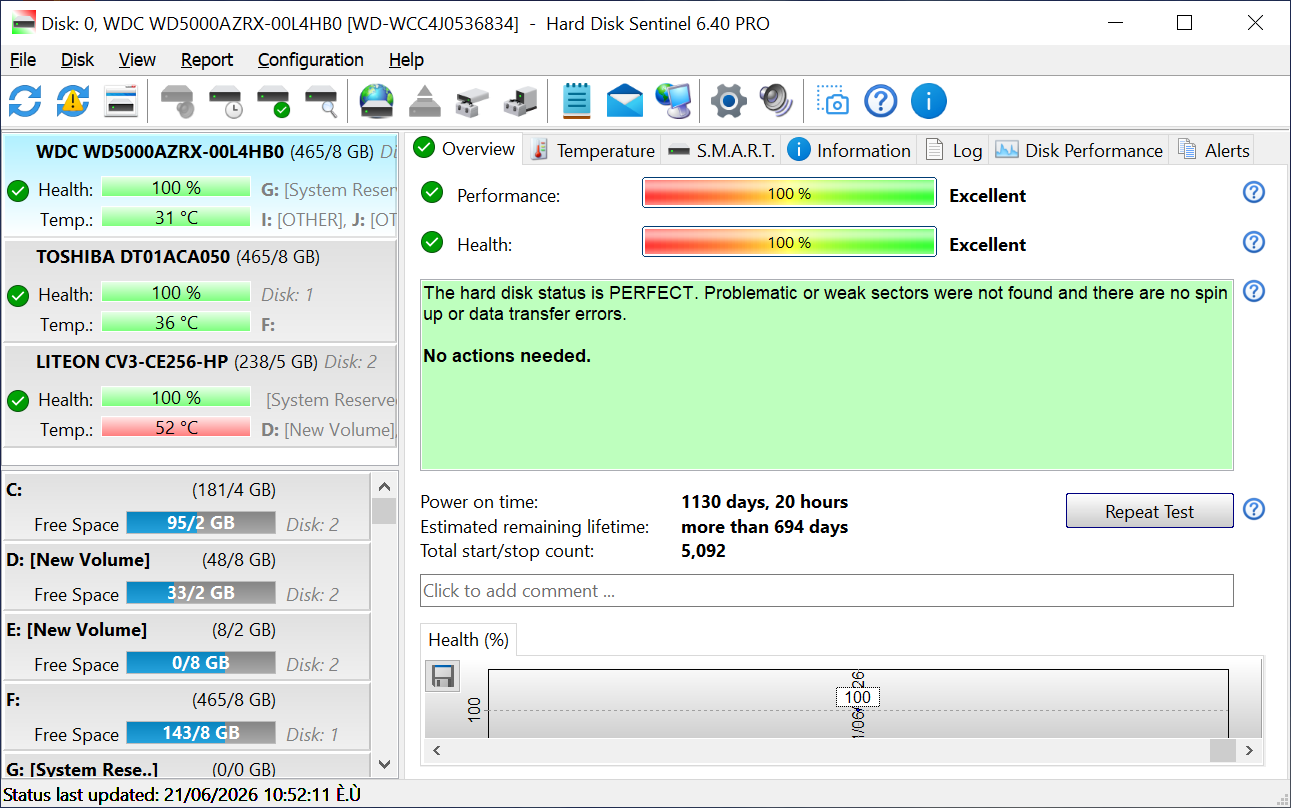Click the TOSHIBA 36 °C temperature bar

pyautogui.click(x=176, y=323)
